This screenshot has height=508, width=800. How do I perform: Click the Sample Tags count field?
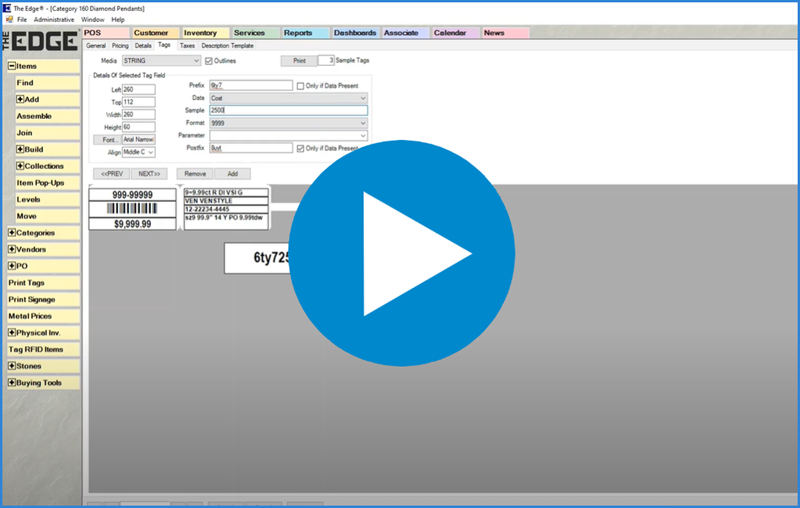(326, 60)
